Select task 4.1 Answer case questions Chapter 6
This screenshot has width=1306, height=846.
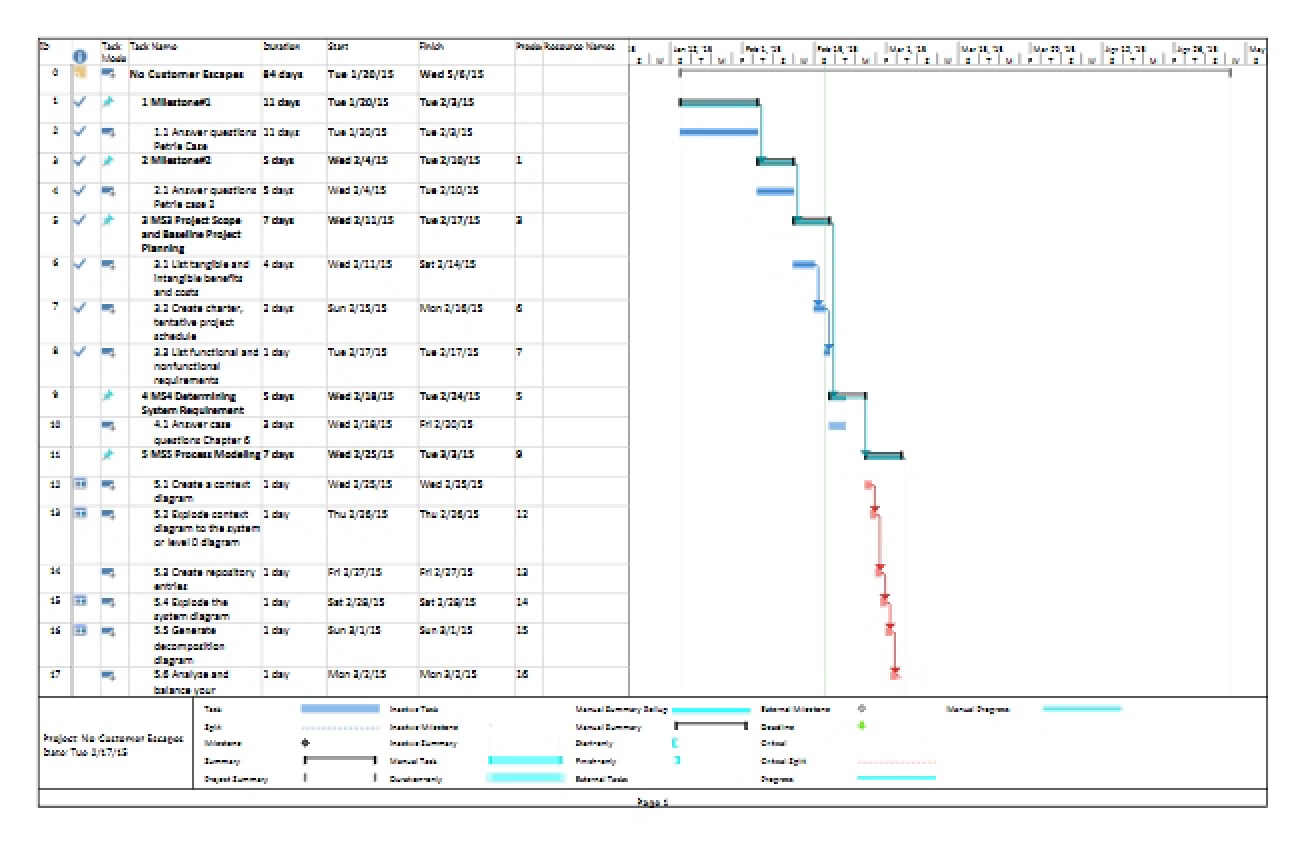click(x=203, y=431)
